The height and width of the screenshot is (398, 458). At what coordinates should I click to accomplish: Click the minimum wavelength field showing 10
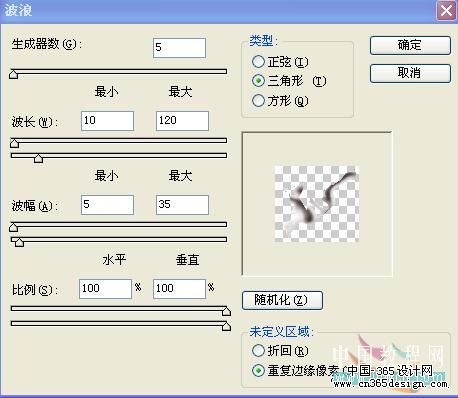[107, 121]
